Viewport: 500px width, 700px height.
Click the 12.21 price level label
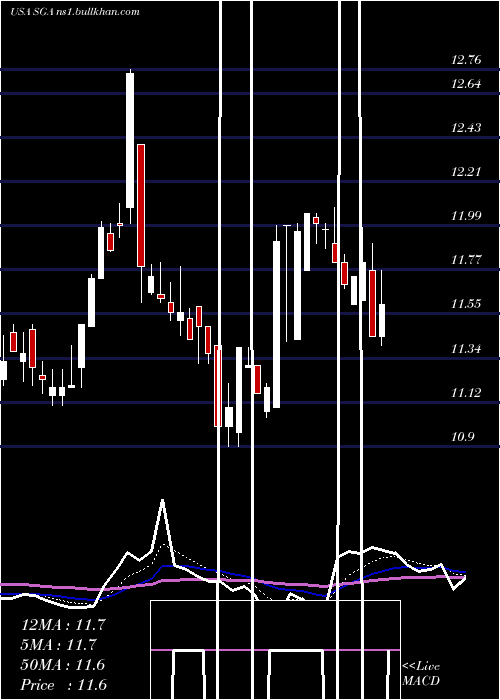[466, 171]
